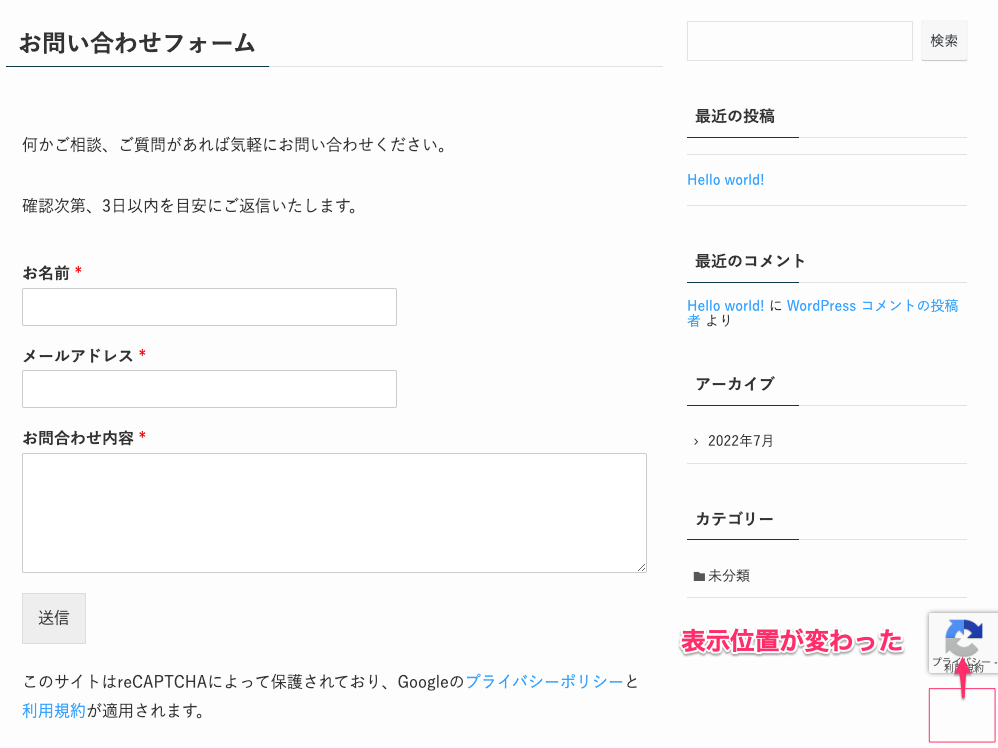
Task: Open the プライバシーポリシー link
Action: click(x=545, y=682)
